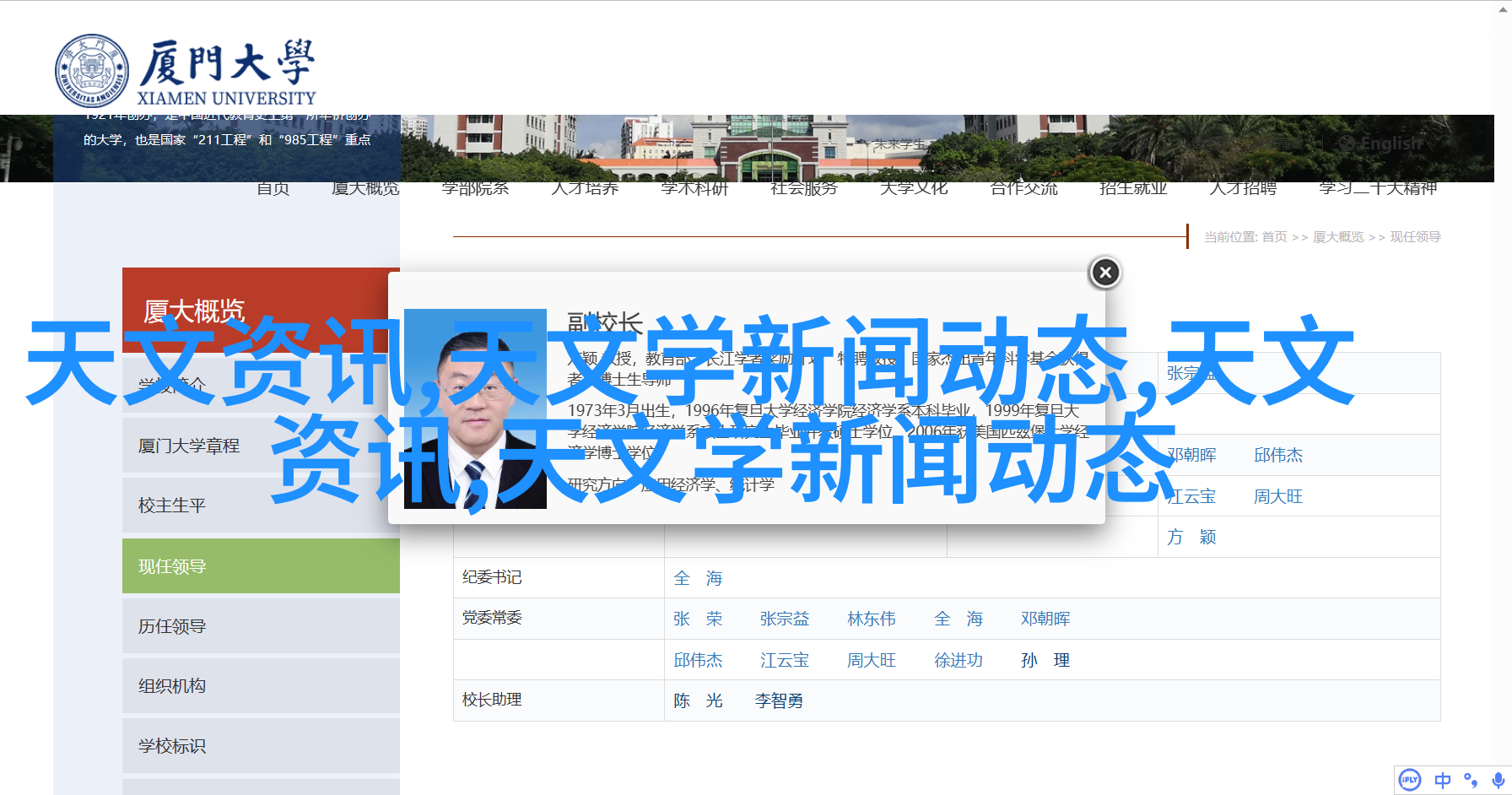Open the 合作交流 navigation item
The height and width of the screenshot is (795, 1512).
coord(1023,188)
